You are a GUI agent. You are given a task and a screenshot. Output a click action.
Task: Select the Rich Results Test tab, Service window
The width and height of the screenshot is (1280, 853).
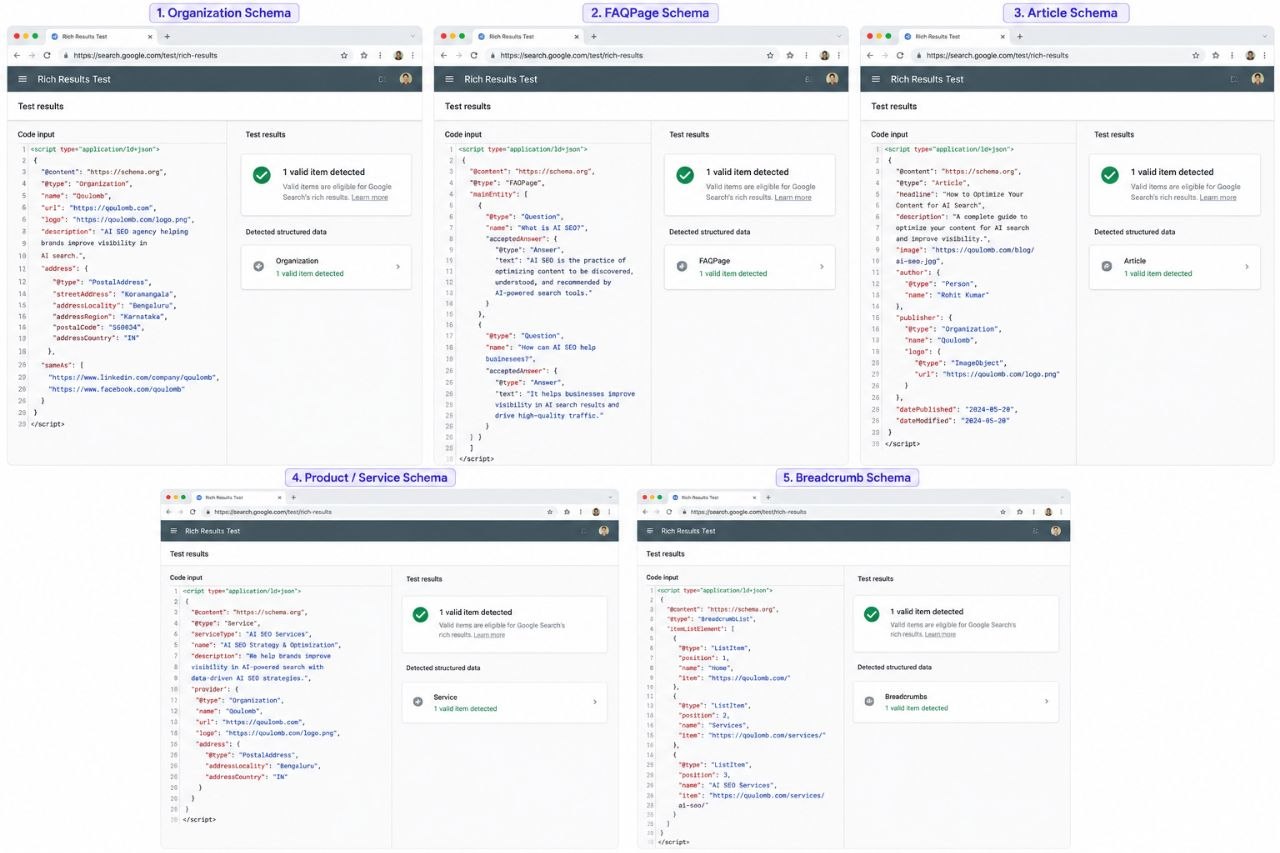[x=238, y=496]
